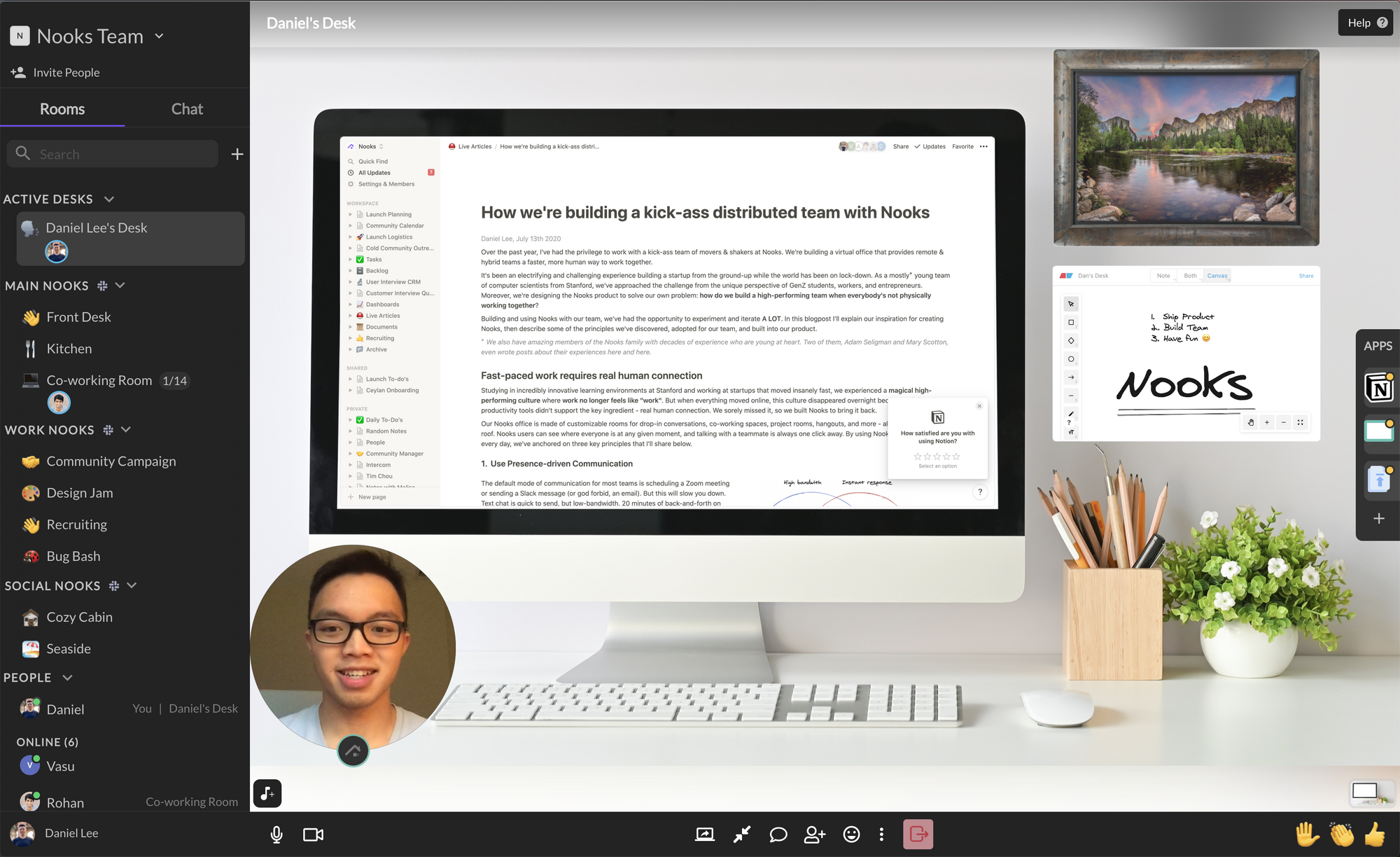Select the arrow tool in the whiteboard

(1071, 377)
